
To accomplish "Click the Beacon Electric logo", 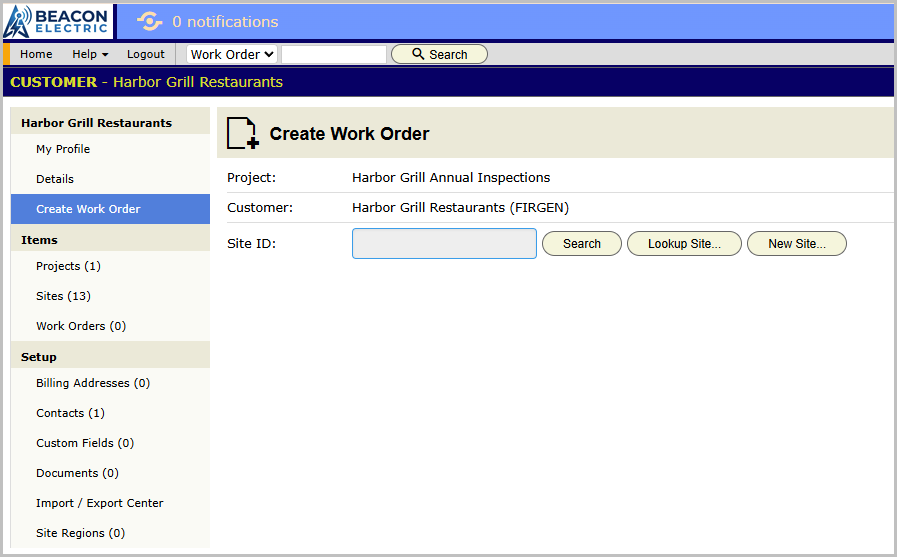I will coord(57,22).
